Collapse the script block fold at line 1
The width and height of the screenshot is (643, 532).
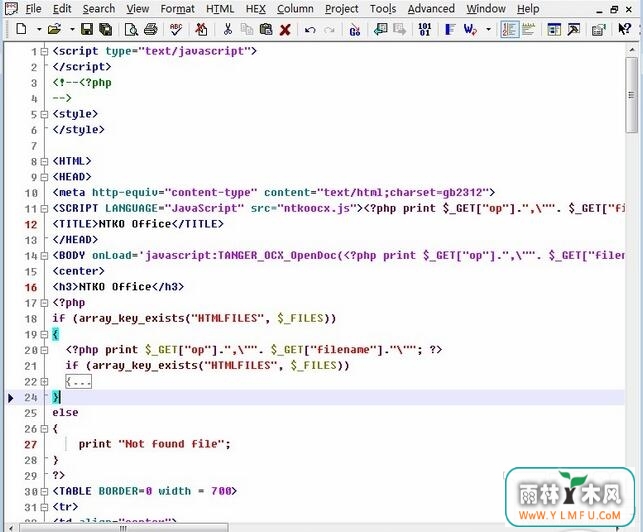click(44, 52)
